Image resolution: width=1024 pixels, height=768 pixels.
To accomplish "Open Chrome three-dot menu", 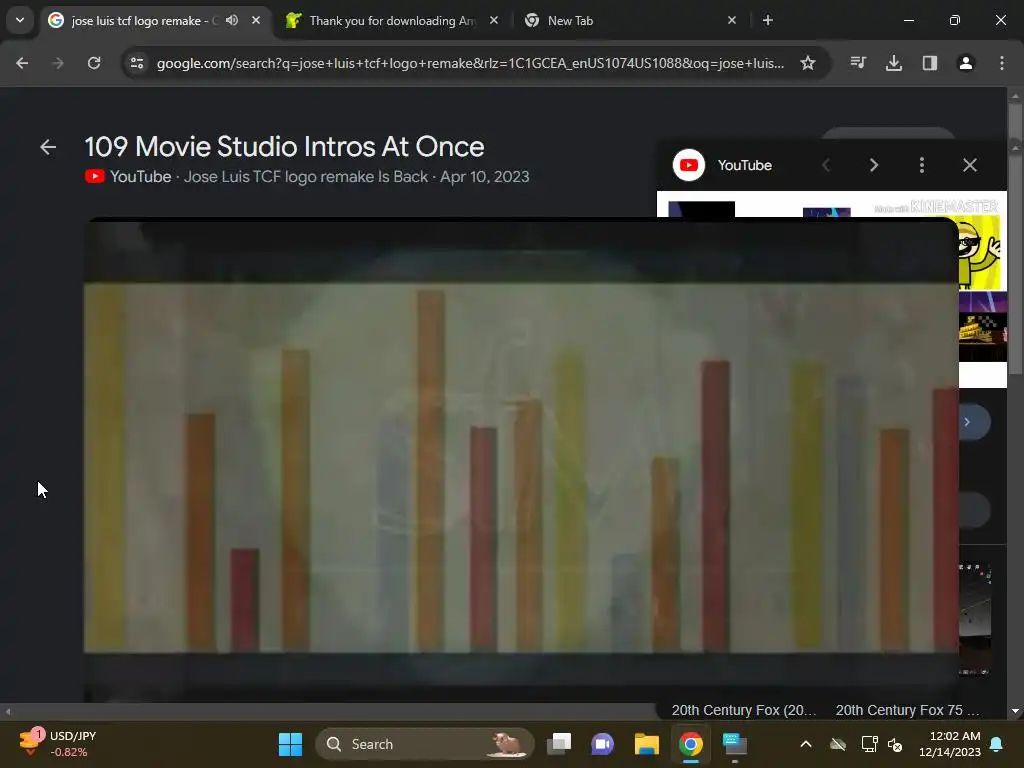I will (1002, 63).
